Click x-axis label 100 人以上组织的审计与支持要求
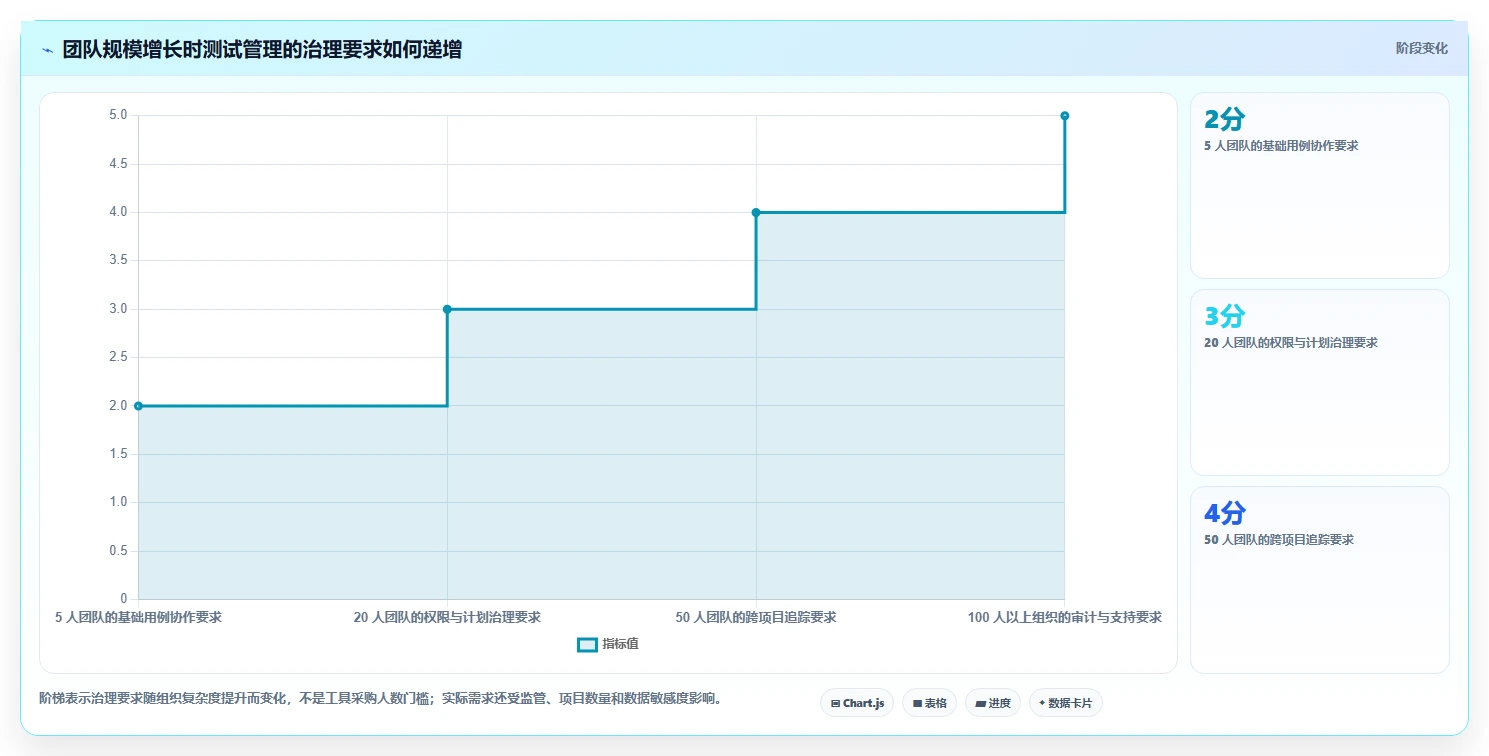Screen dimensions: 1489x756 click(1065, 617)
